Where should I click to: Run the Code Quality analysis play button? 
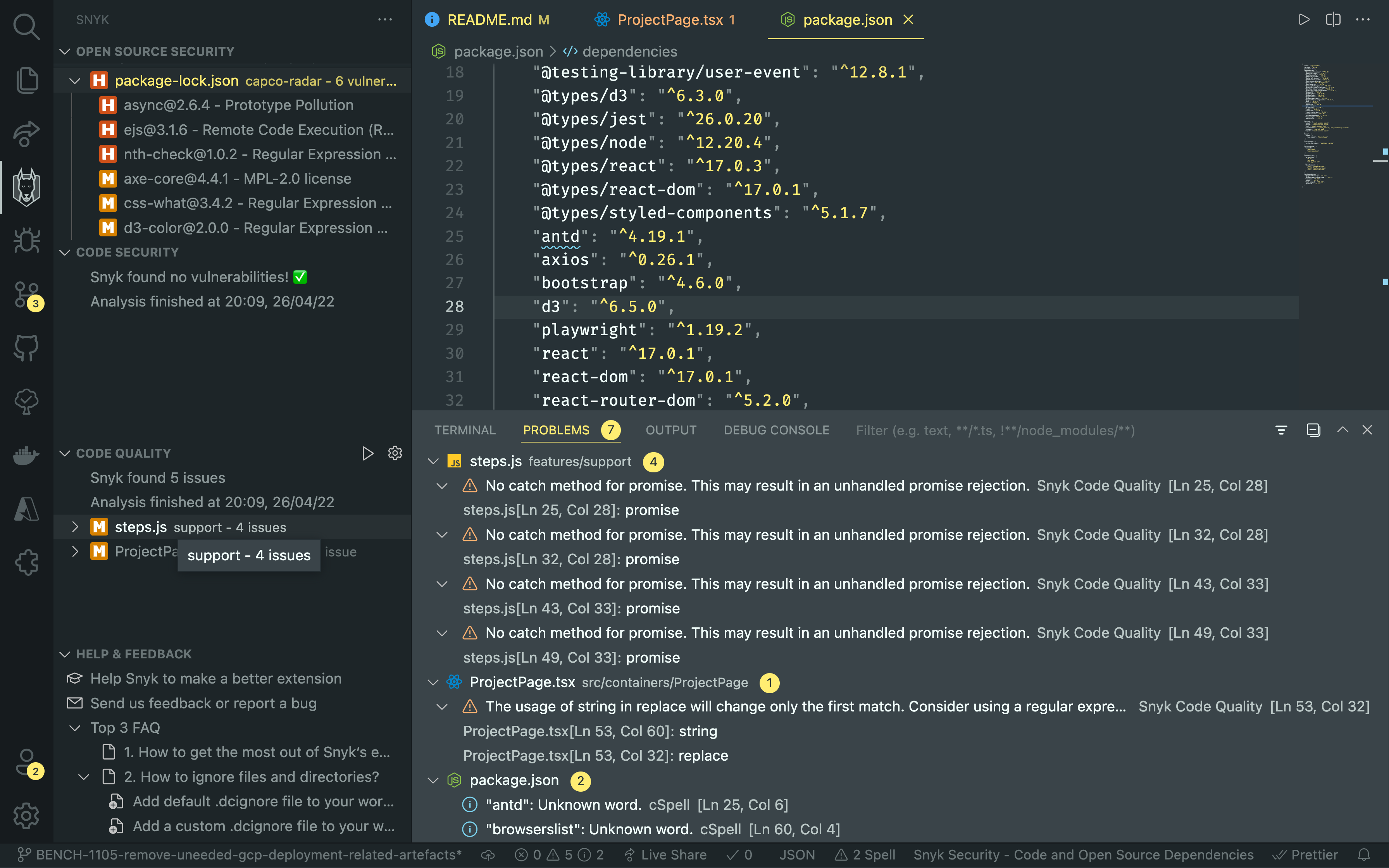pos(367,453)
